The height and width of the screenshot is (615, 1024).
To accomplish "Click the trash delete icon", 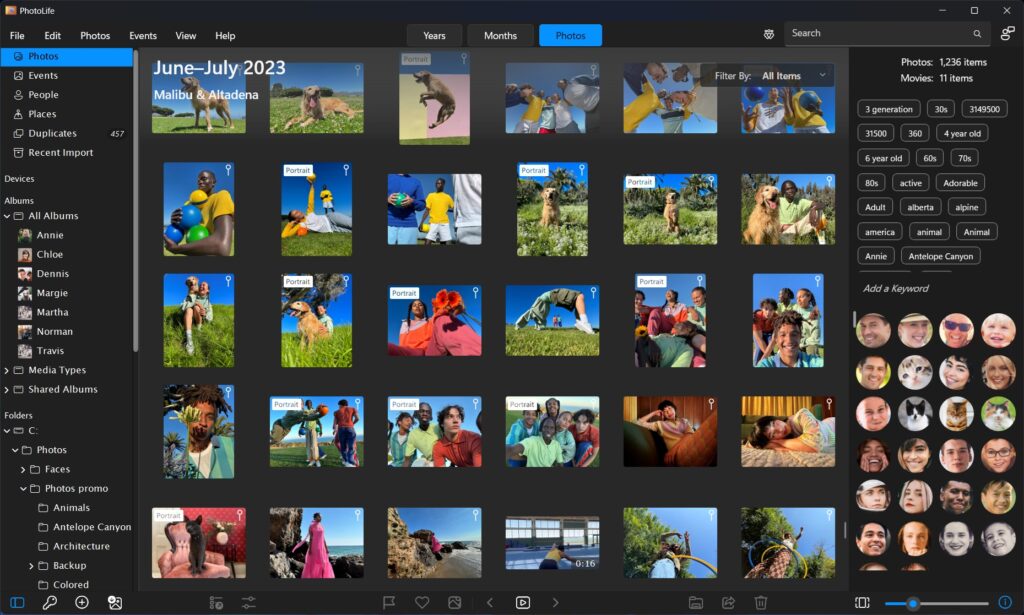I will pos(761,603).
